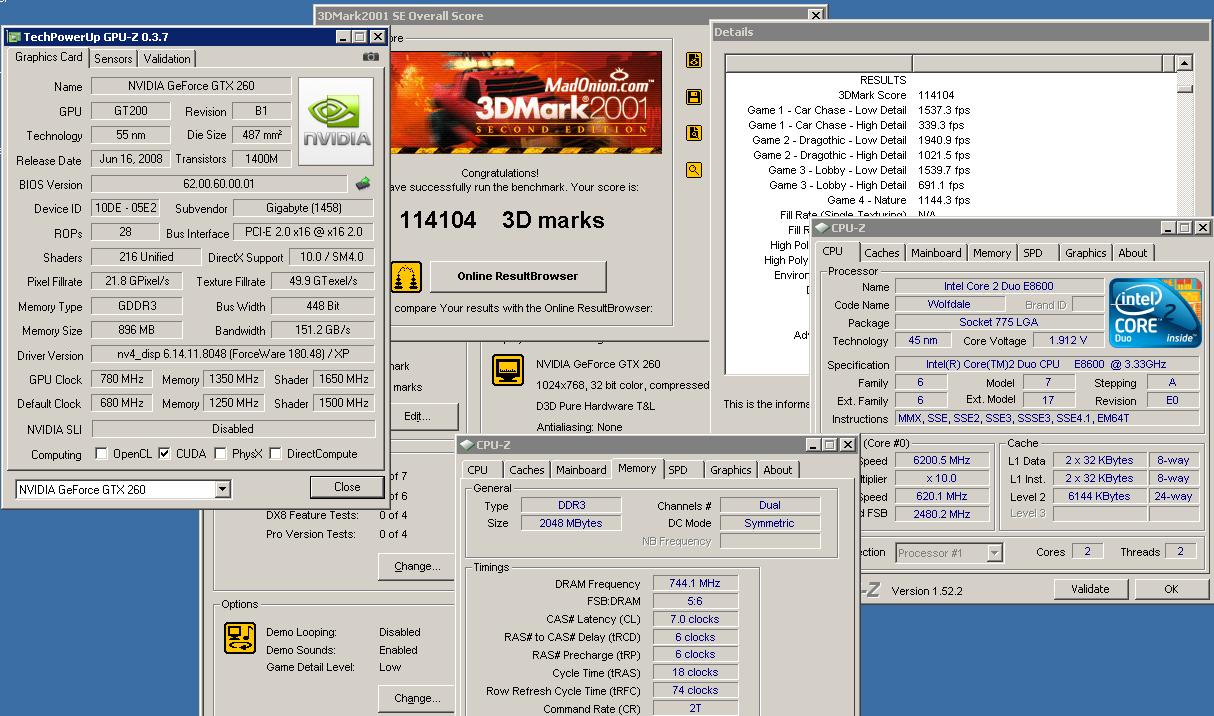This screenshot has width=1214, height=716.
Task: Open the GPU selection dropdown in GPU-Z
Action: point(222,490)
